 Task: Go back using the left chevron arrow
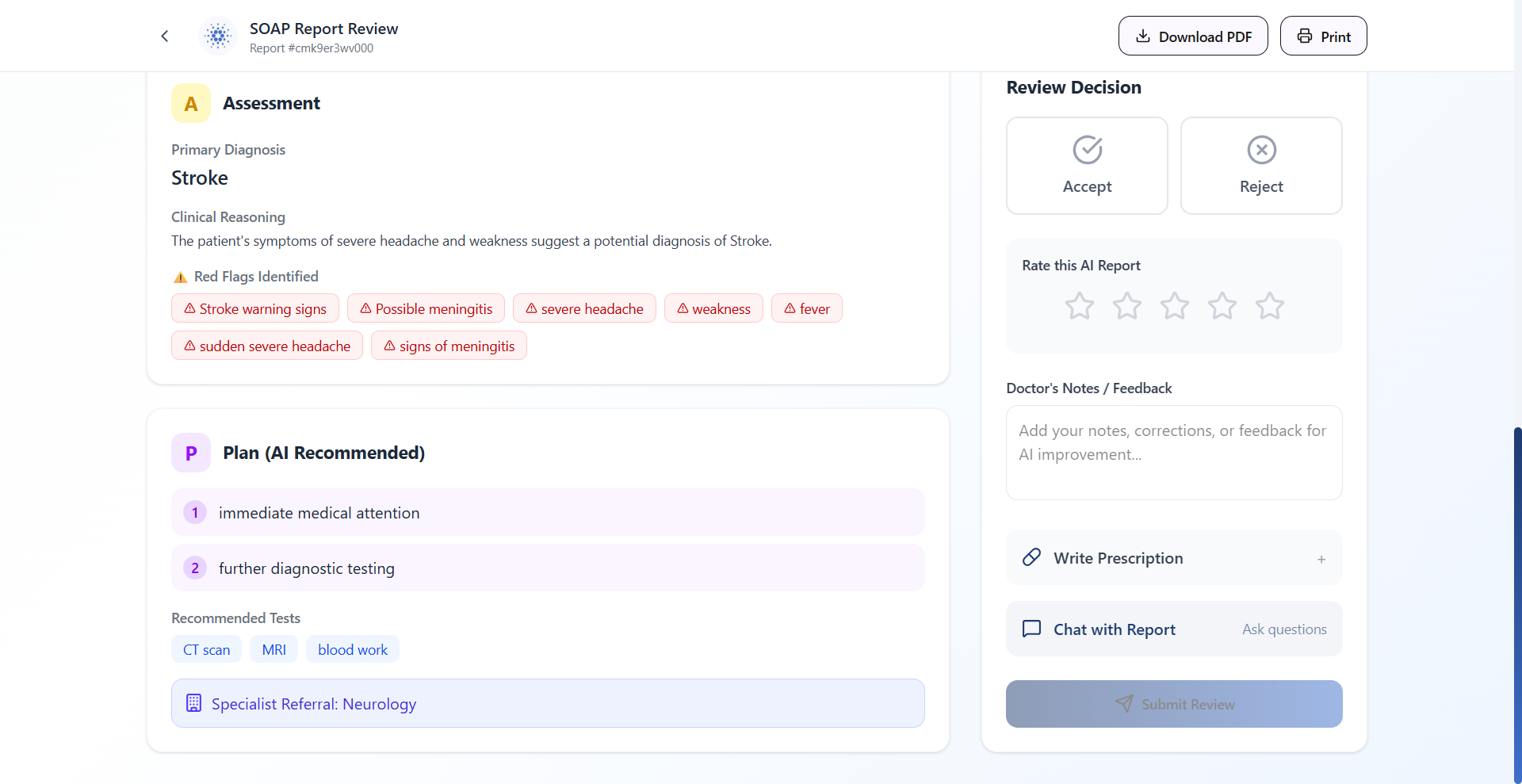(165, 36)
